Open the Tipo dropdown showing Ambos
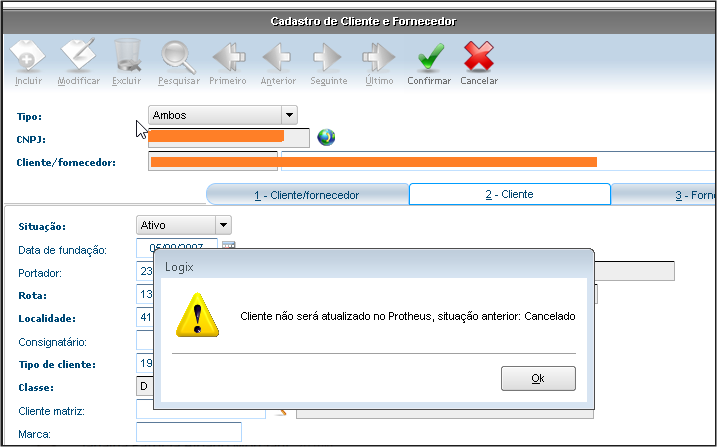Viewport: 717px width, 447px height. (x=223, y=115)
